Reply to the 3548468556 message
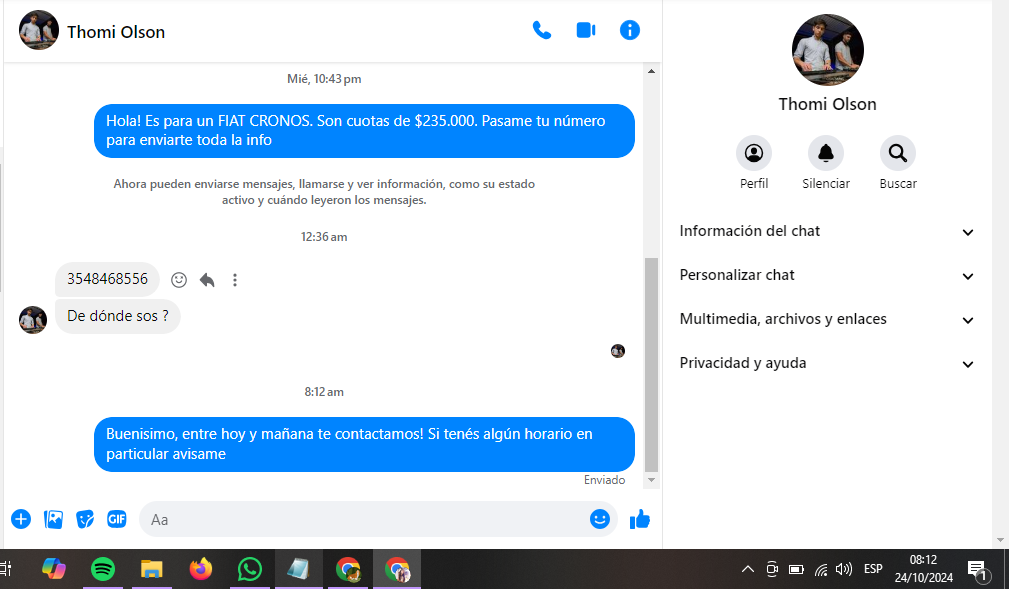Screen dimensions: 1009x589 tap(207, 279)
